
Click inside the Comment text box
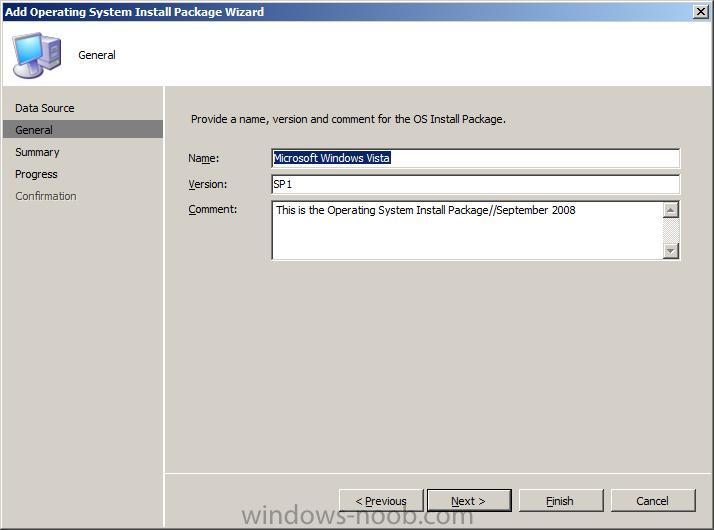coord(467,230)
